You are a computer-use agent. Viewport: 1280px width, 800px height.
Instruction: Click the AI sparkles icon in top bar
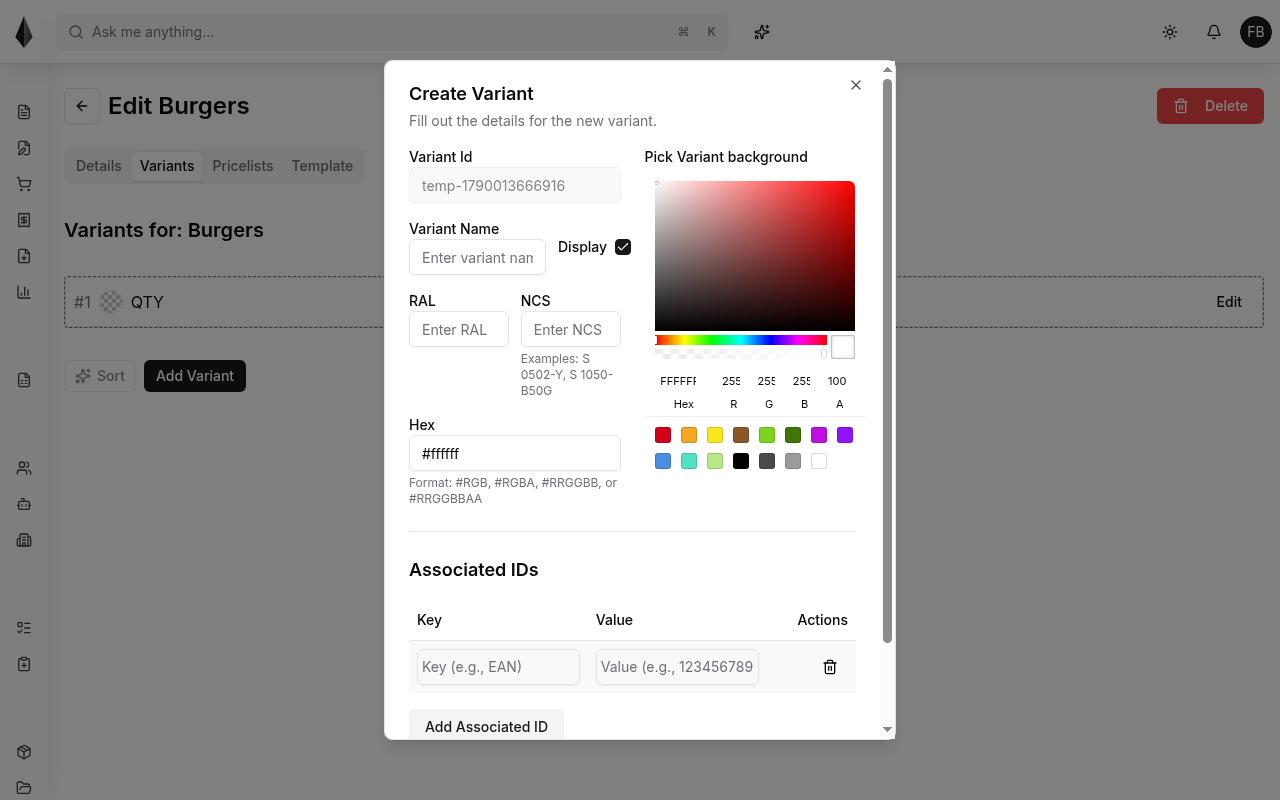pos(762,32)
